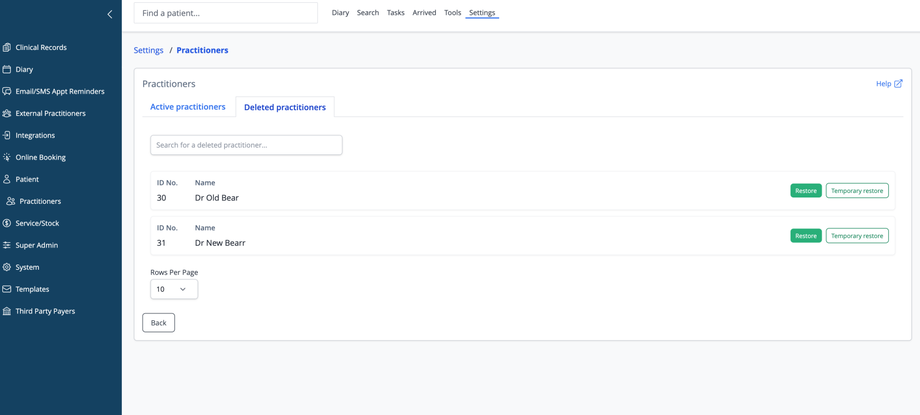Viewport: 920px width, 415px height.
Task: Switch to the Active practitioners tab
Action: [x=188, y=107]
